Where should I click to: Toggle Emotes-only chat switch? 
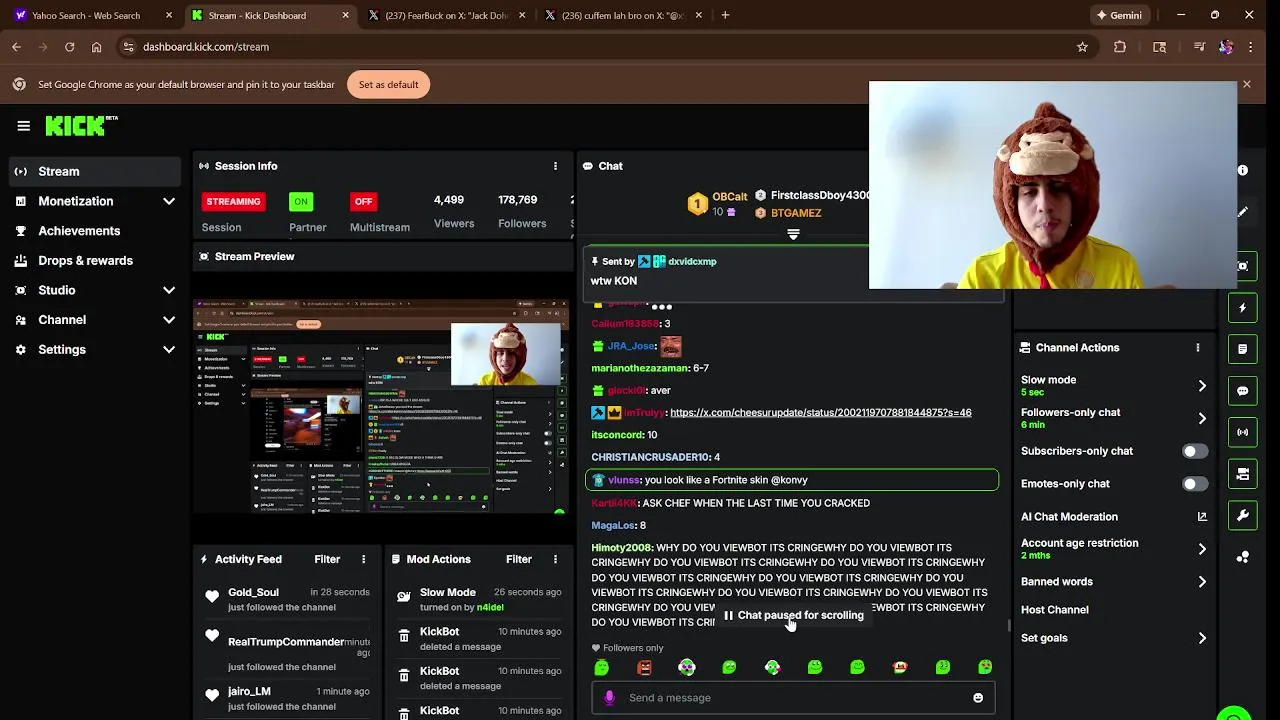pos(1195,484)
